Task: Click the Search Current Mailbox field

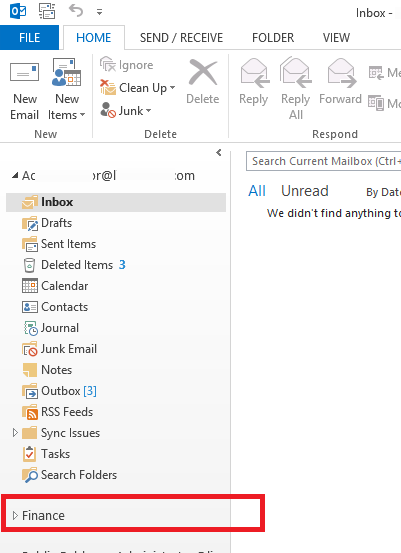Action: click(x=323, y=161)
